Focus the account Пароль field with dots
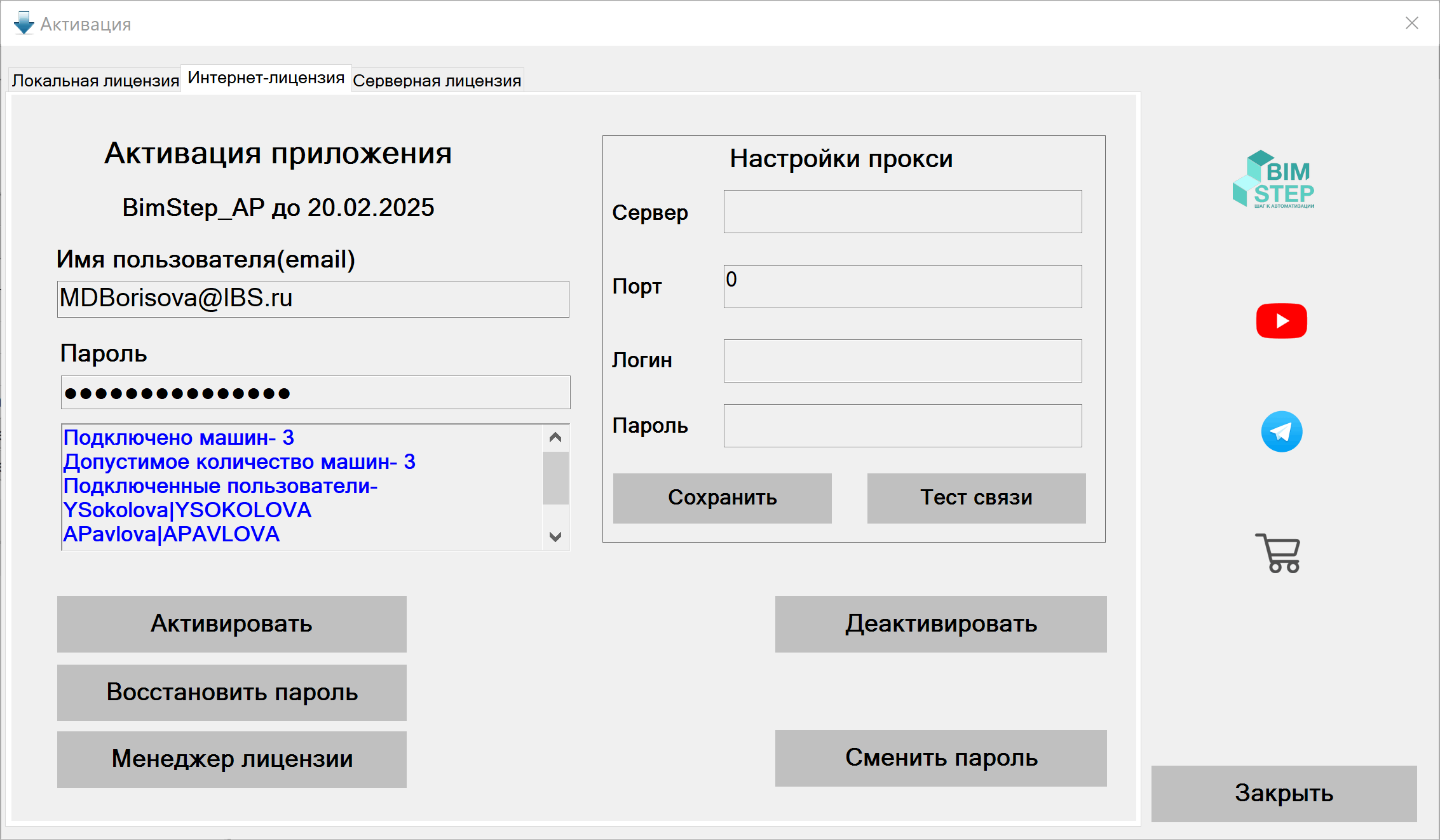Screen dimensions: 1440x840 click(x=316, y=393)
